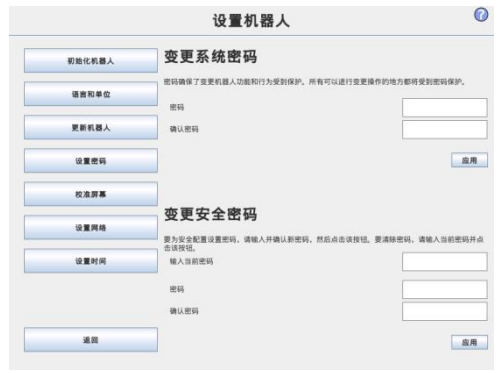Click the 设置机器人 page title
Screen dimensions: 502x373
click(x=251, y=21)
